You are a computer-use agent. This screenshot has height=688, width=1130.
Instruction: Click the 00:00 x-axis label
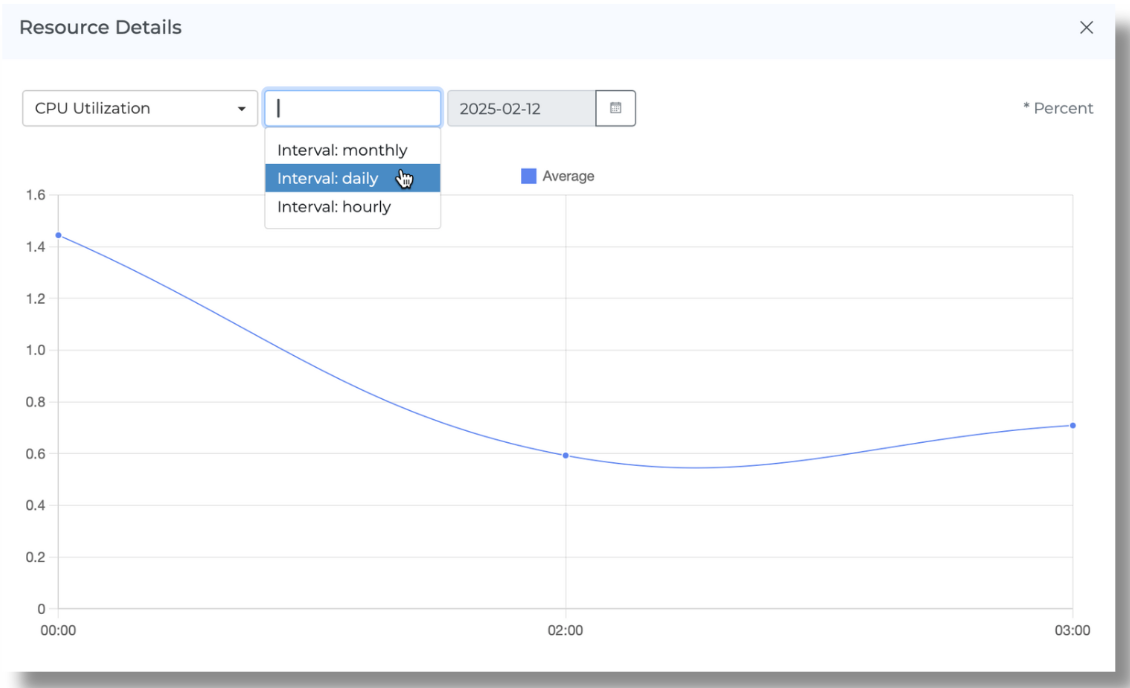point(58,631)
